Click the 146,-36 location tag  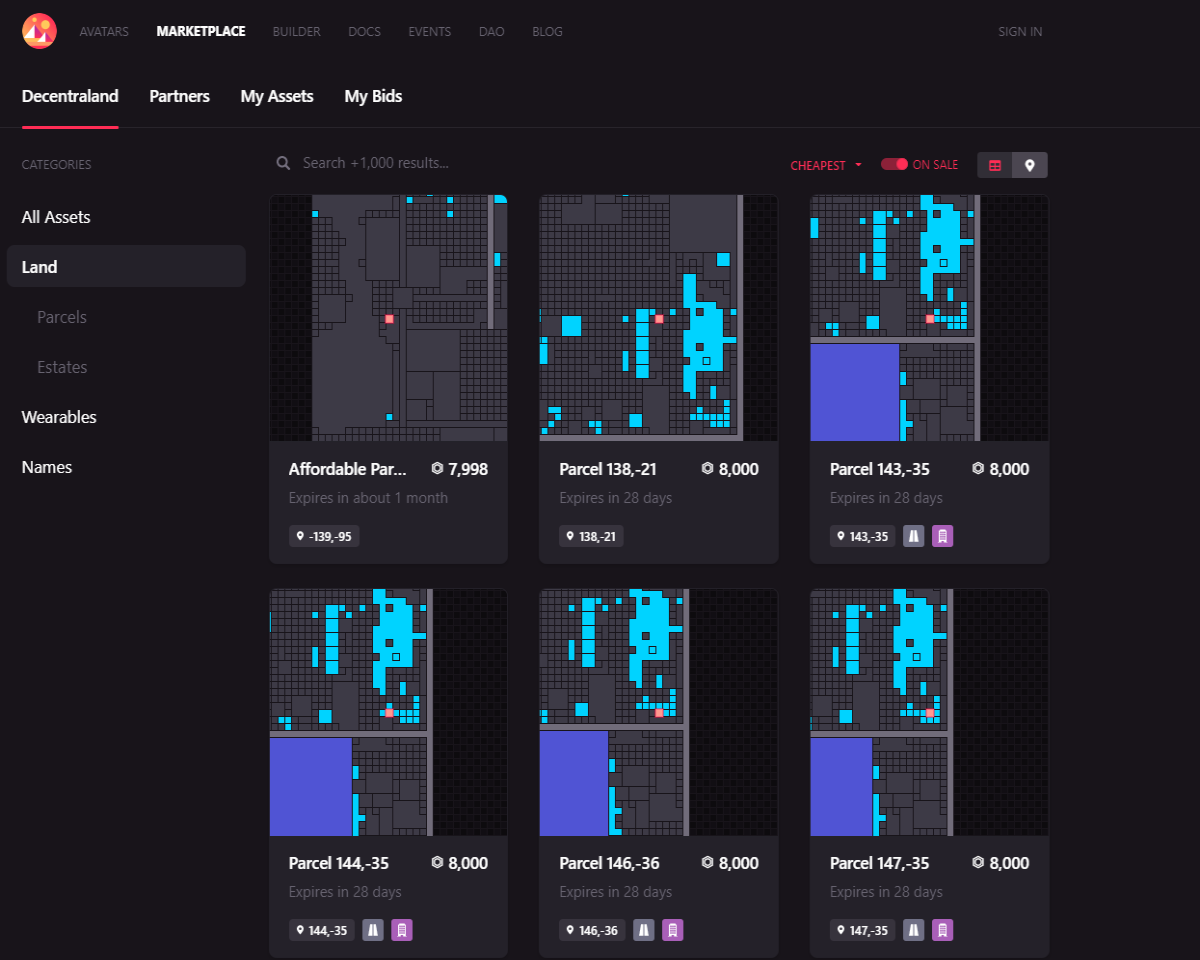click(593, 930)
